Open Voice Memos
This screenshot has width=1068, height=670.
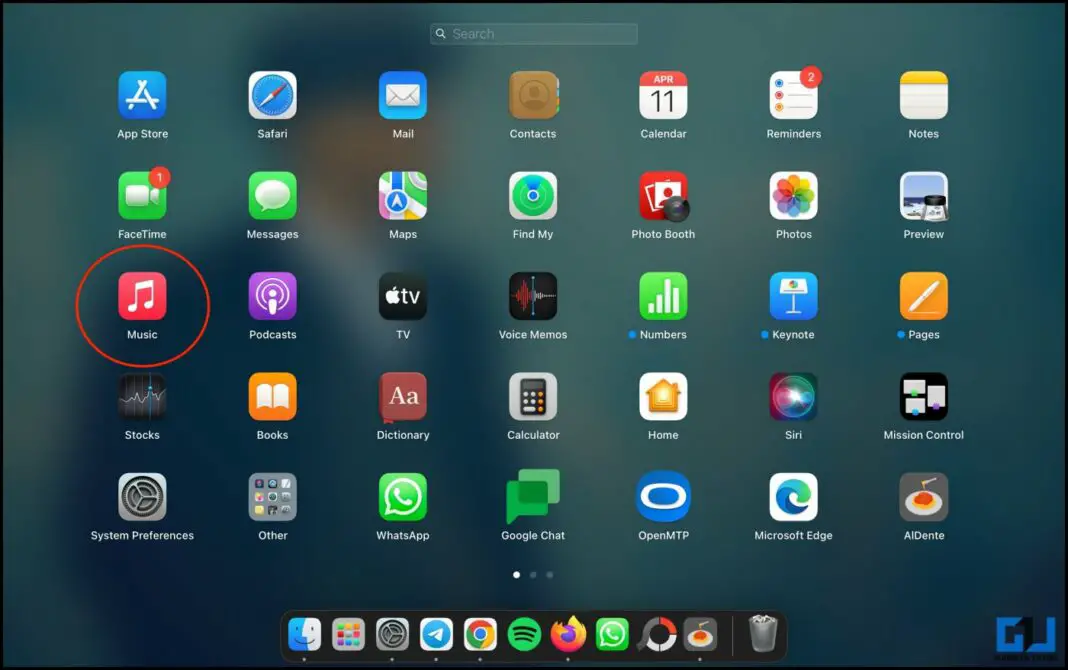tap(533, 296)
